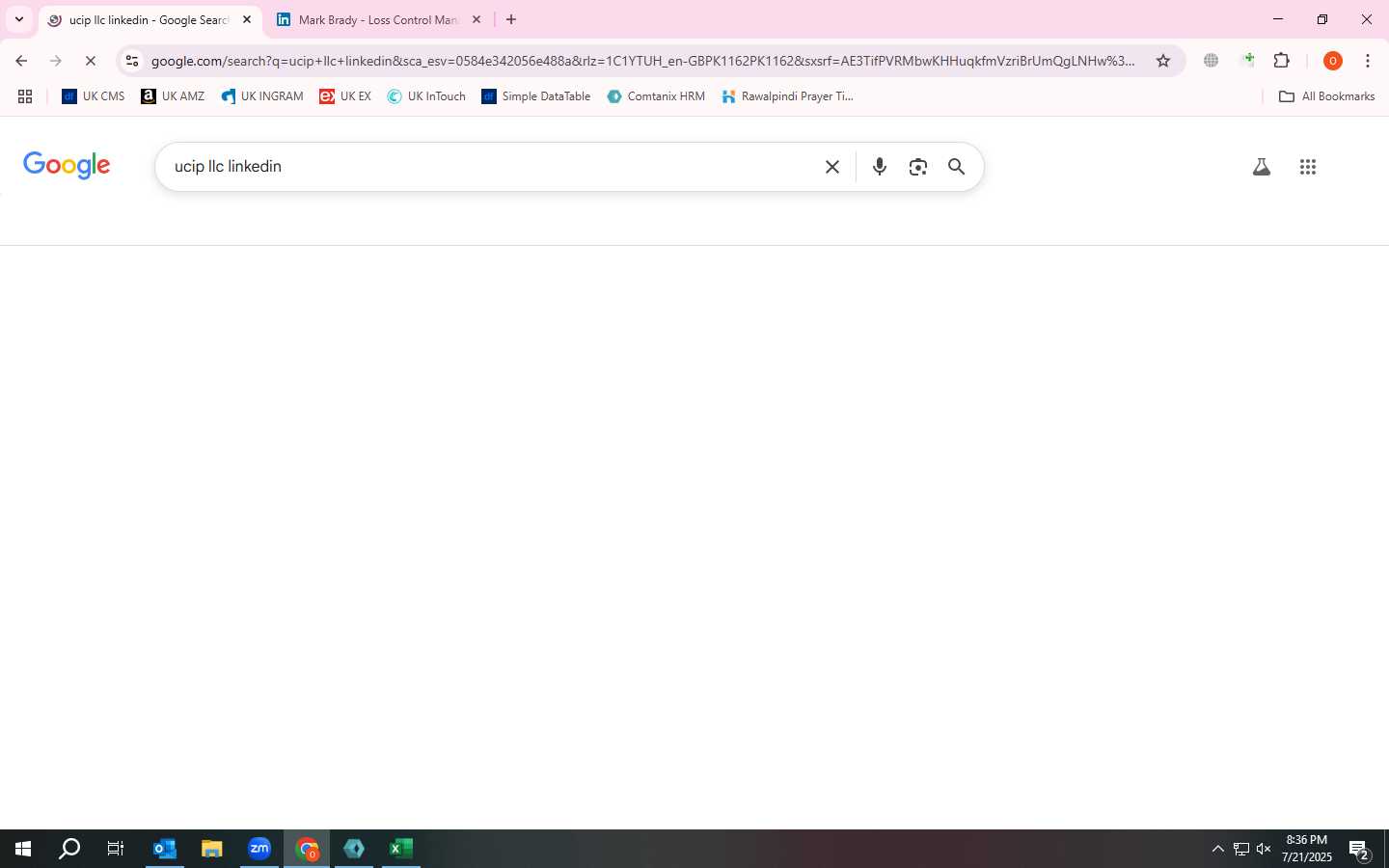Open File Explorer from taskbar

click(212, 849)
